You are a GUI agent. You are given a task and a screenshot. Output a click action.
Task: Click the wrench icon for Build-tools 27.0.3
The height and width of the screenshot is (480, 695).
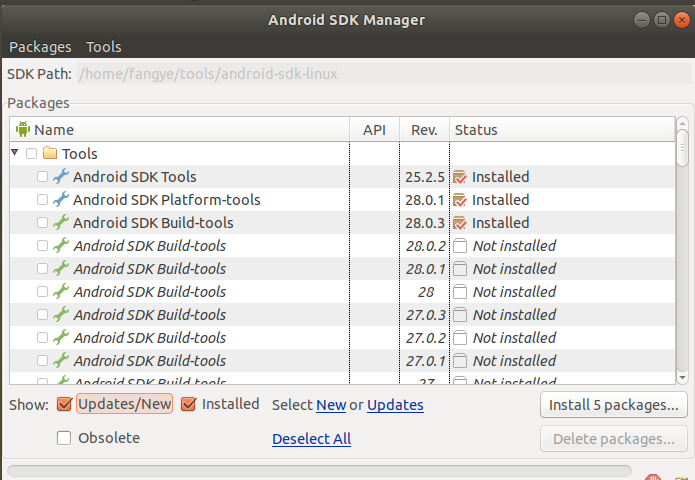pos(61,315)
